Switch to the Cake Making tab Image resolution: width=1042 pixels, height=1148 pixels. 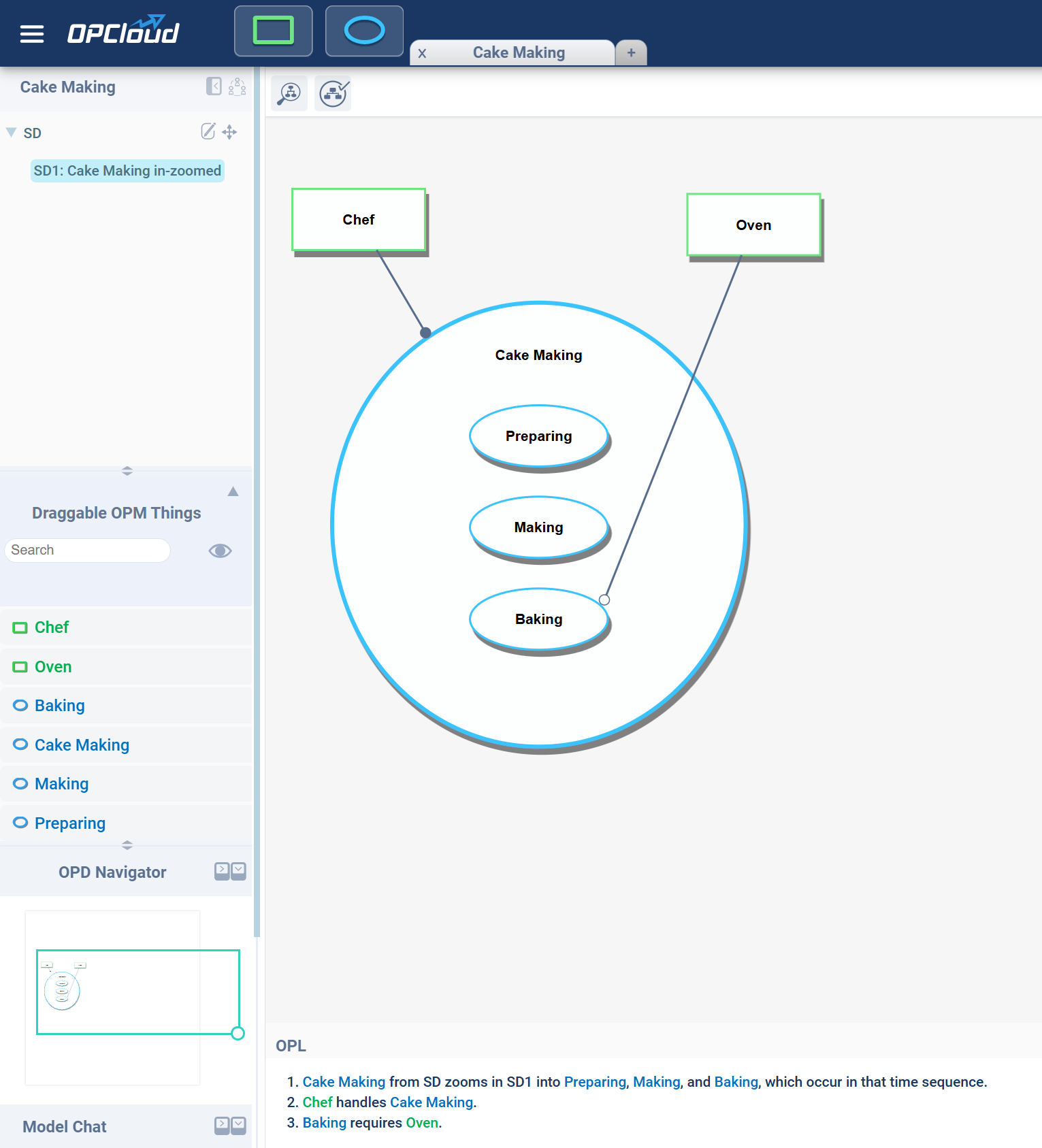519,53
